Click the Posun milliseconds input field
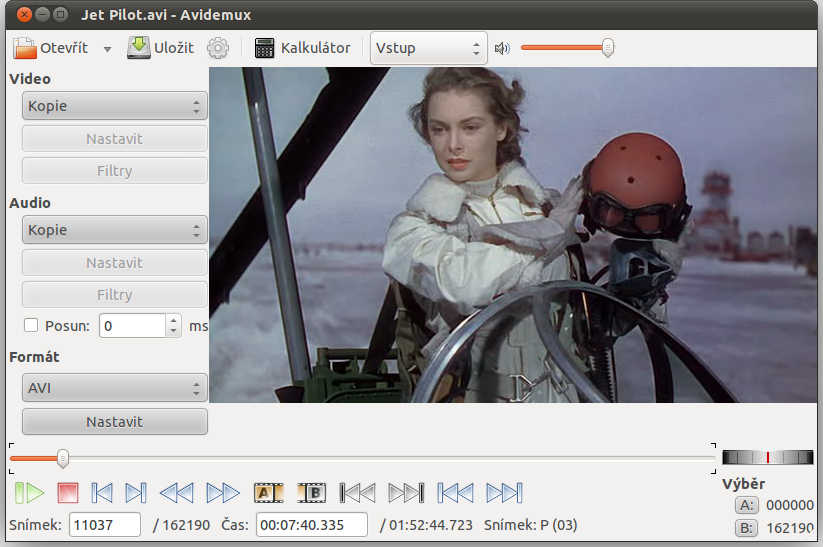This screenshot has width=823, height=547. coord(133,326)
